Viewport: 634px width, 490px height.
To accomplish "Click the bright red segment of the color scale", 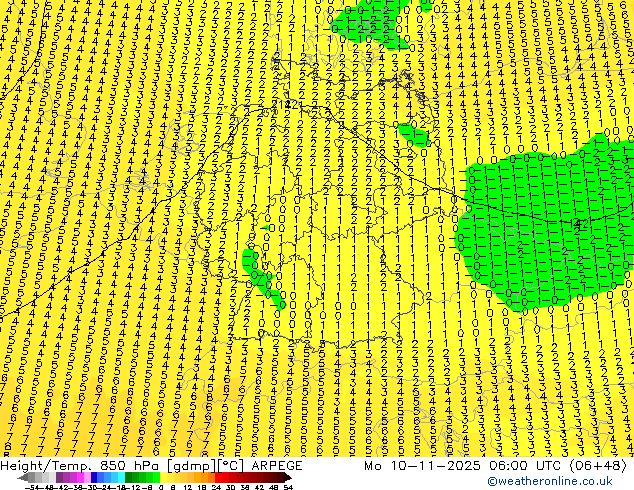I will 222,478.
